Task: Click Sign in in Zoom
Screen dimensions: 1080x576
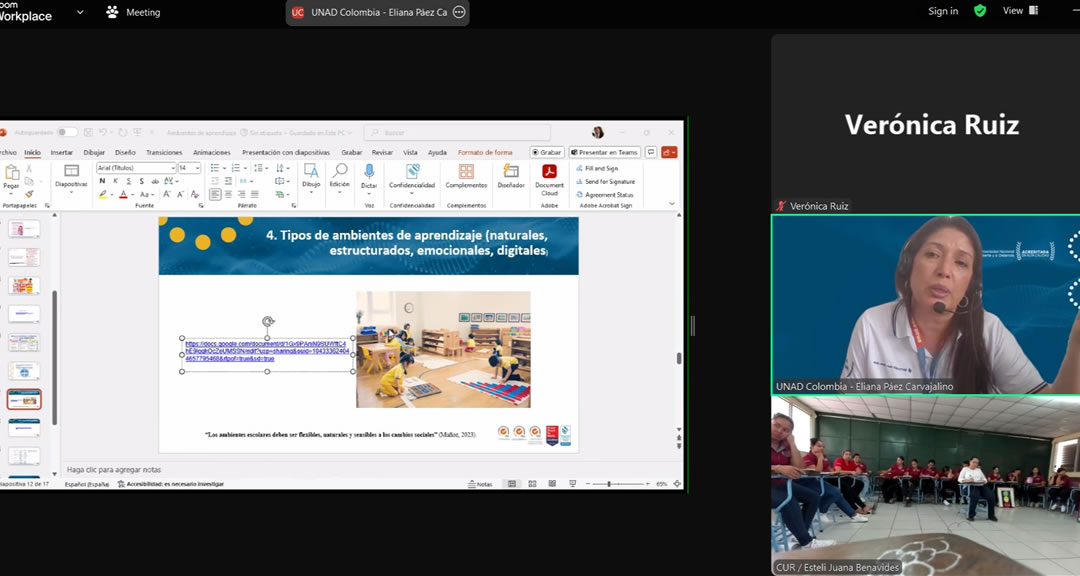Action: pyautogui.click(x=943, y=10)
